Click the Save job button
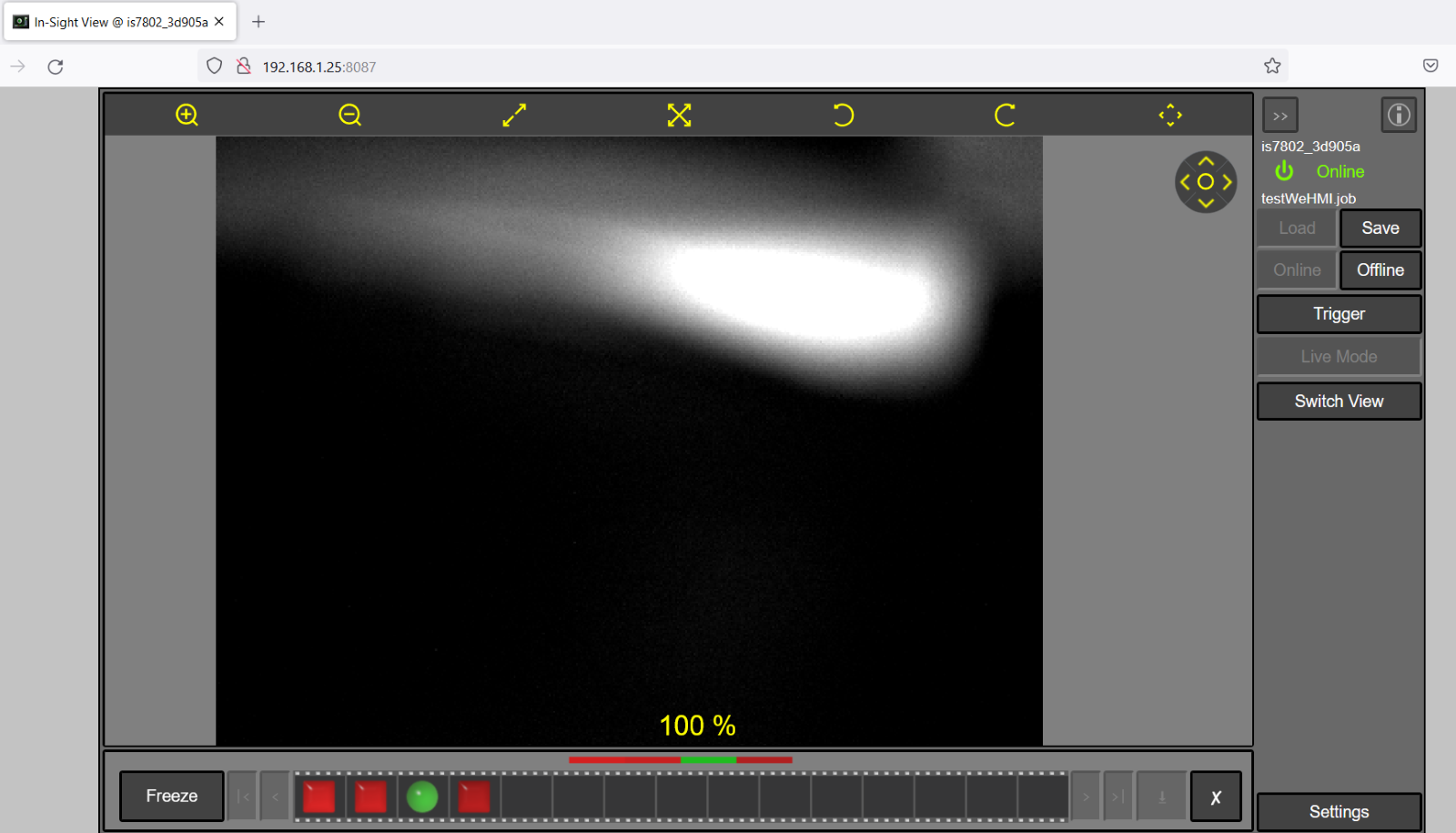 tap(1380, 229)
